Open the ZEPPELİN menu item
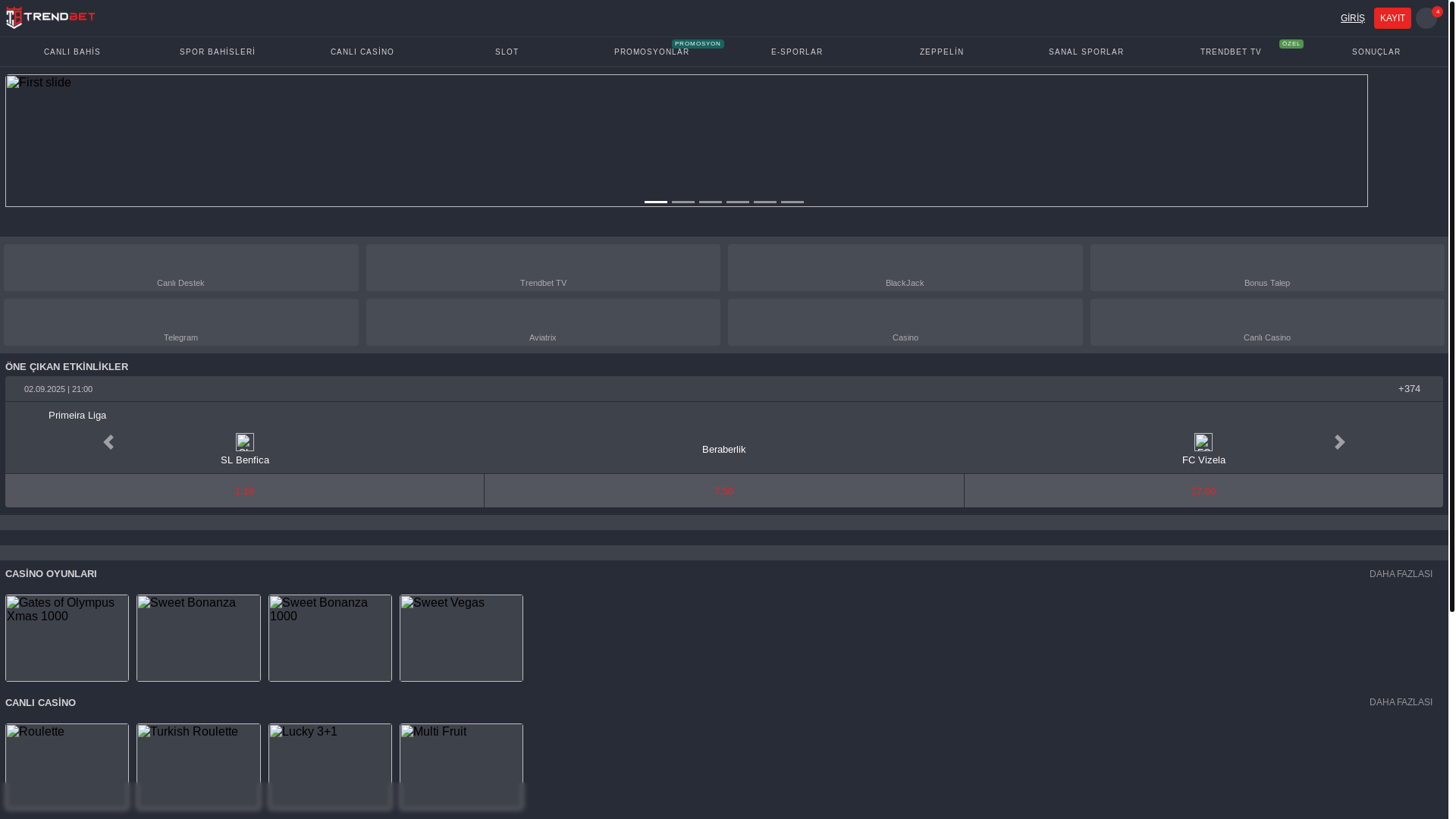The width and height of the screenshot is (1456, 819). pyautogui.click(x=941, y=52)
